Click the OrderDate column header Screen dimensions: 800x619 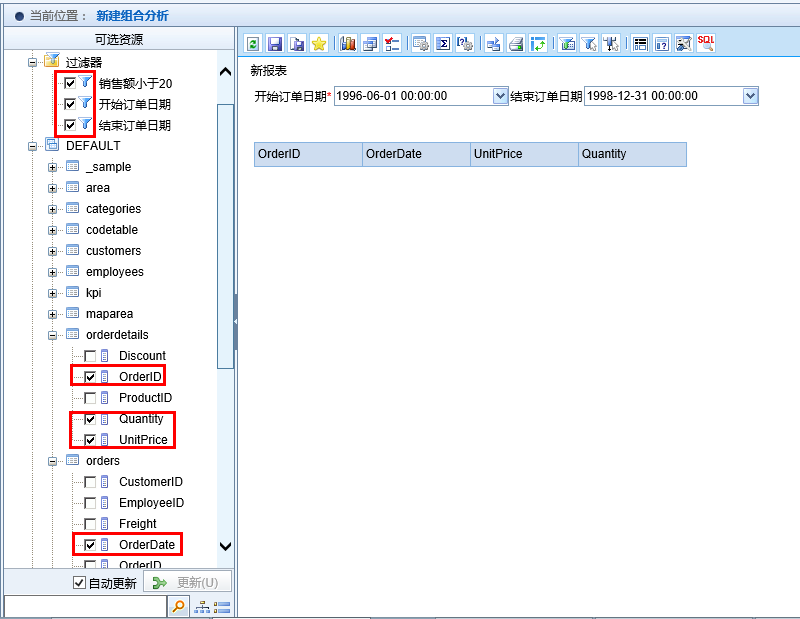416,154
